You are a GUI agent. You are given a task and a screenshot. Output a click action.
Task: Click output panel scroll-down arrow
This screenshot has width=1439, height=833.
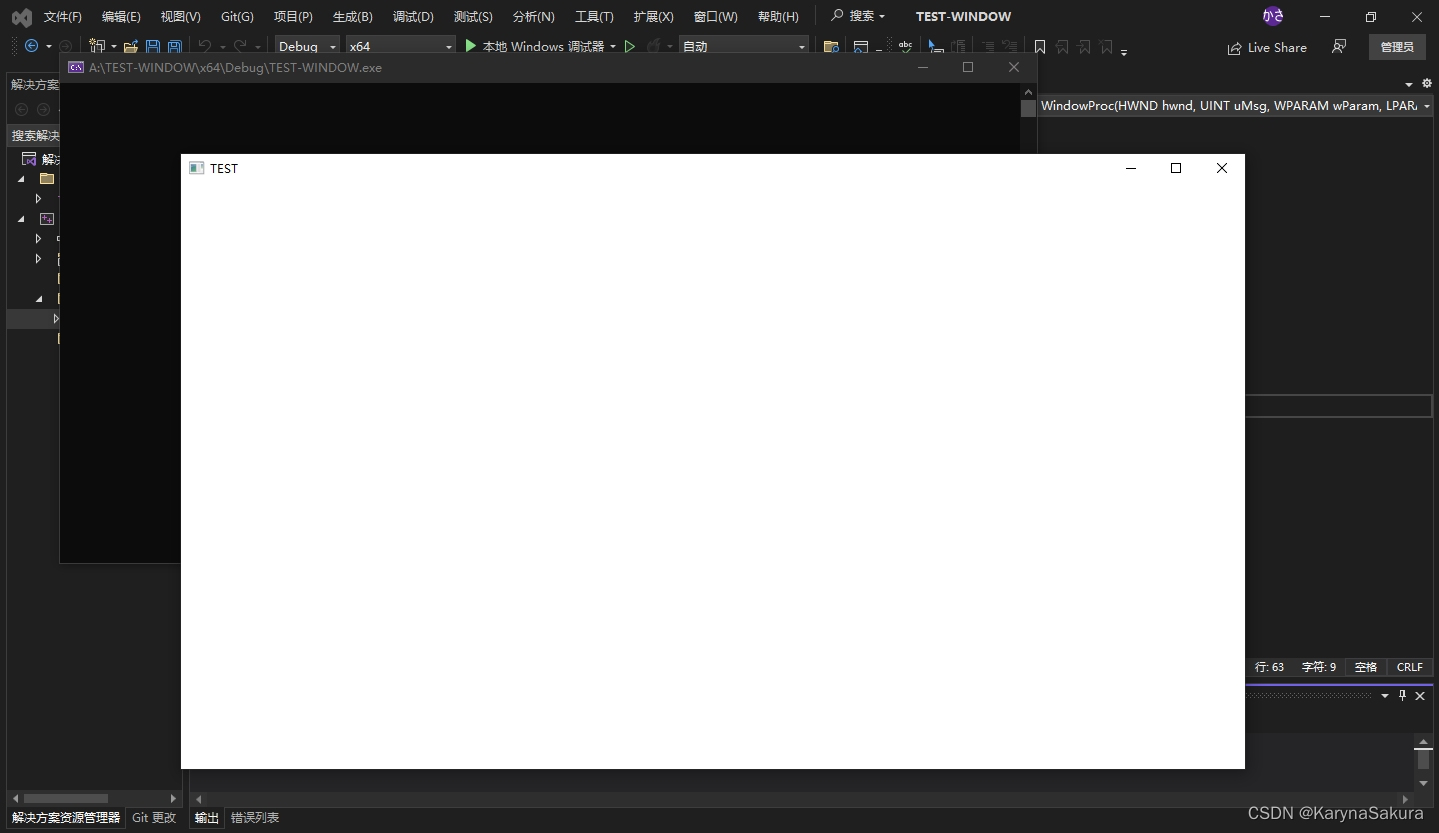click(x=1423, y=784)
